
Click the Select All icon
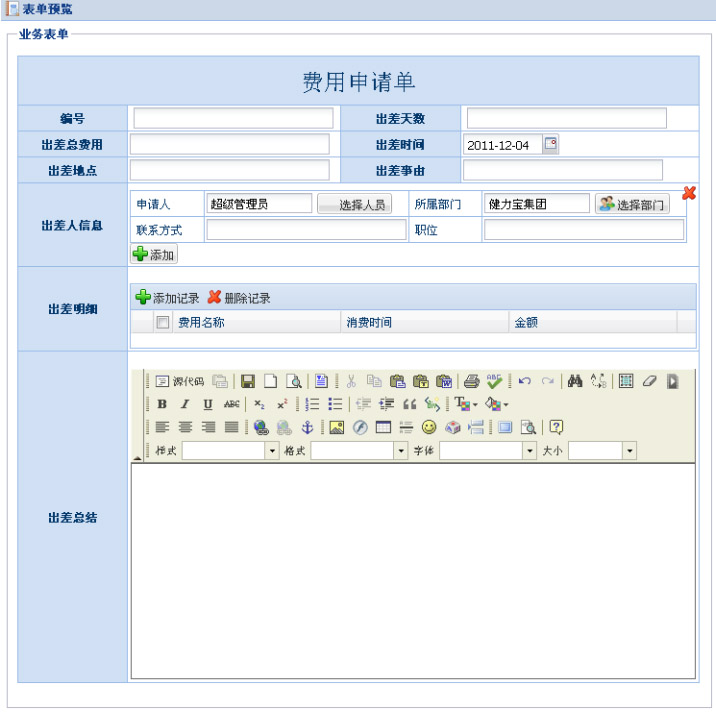coord(626,381)
